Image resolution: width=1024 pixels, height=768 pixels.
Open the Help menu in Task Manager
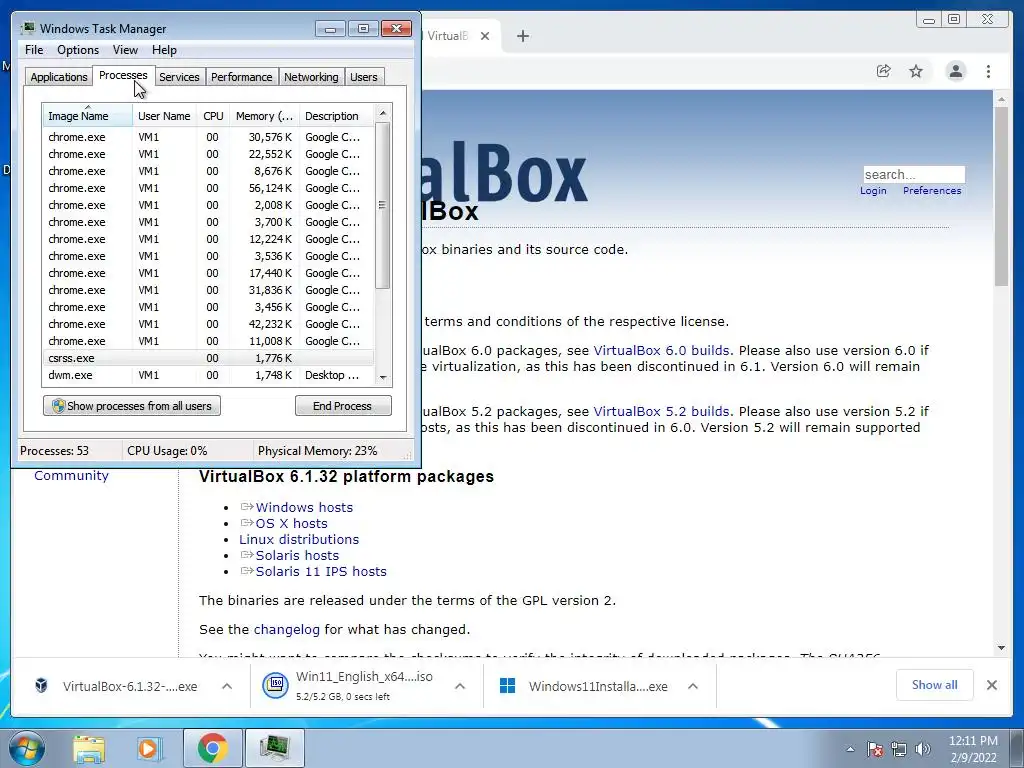click(x=164, y=50)
